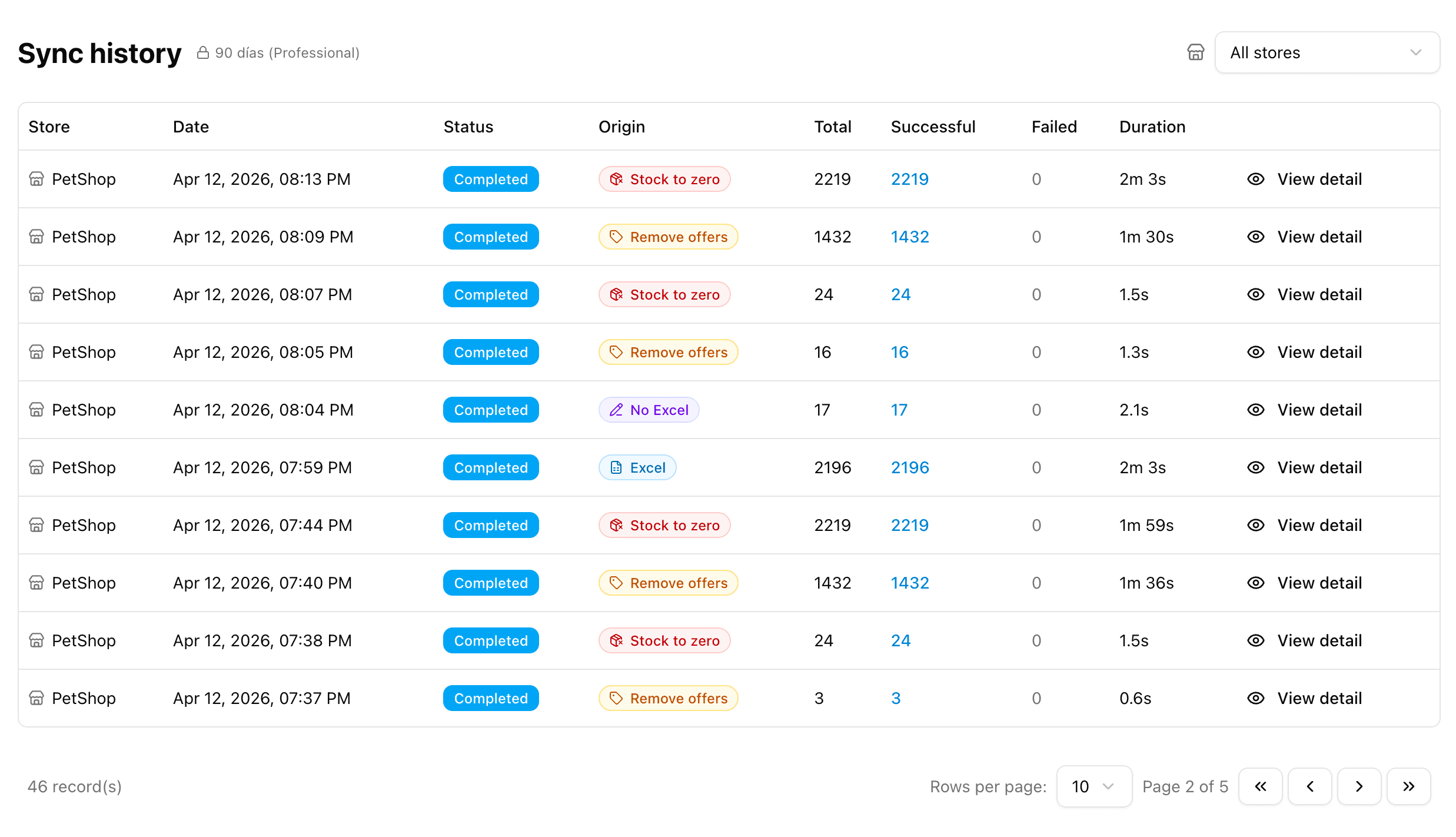This screenshot has height=837, width=1456.
Task: Open the All stores filter dropdown
Action: tap(1327, 52)
